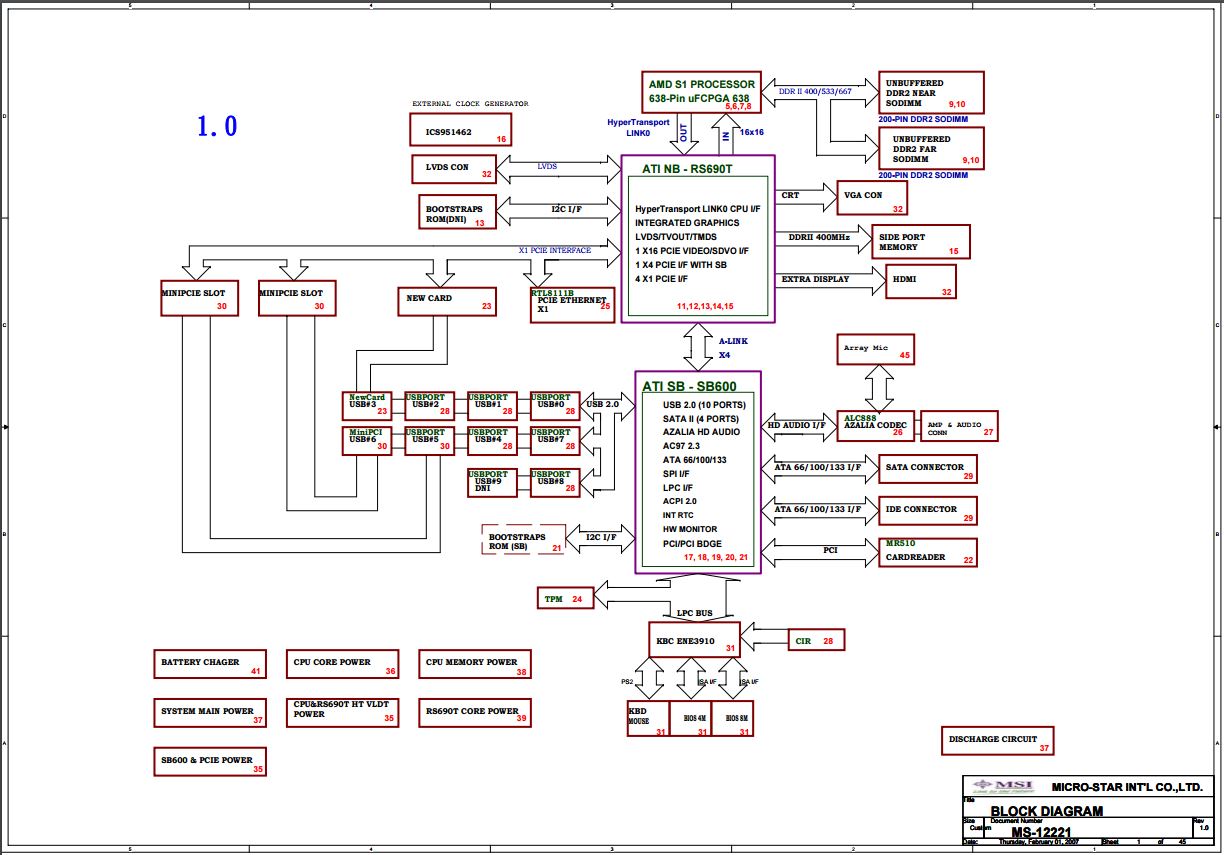Select the BATTERY CHAGER power block
The height and width of the screenshot is (855, 1224).
(211, 664)
